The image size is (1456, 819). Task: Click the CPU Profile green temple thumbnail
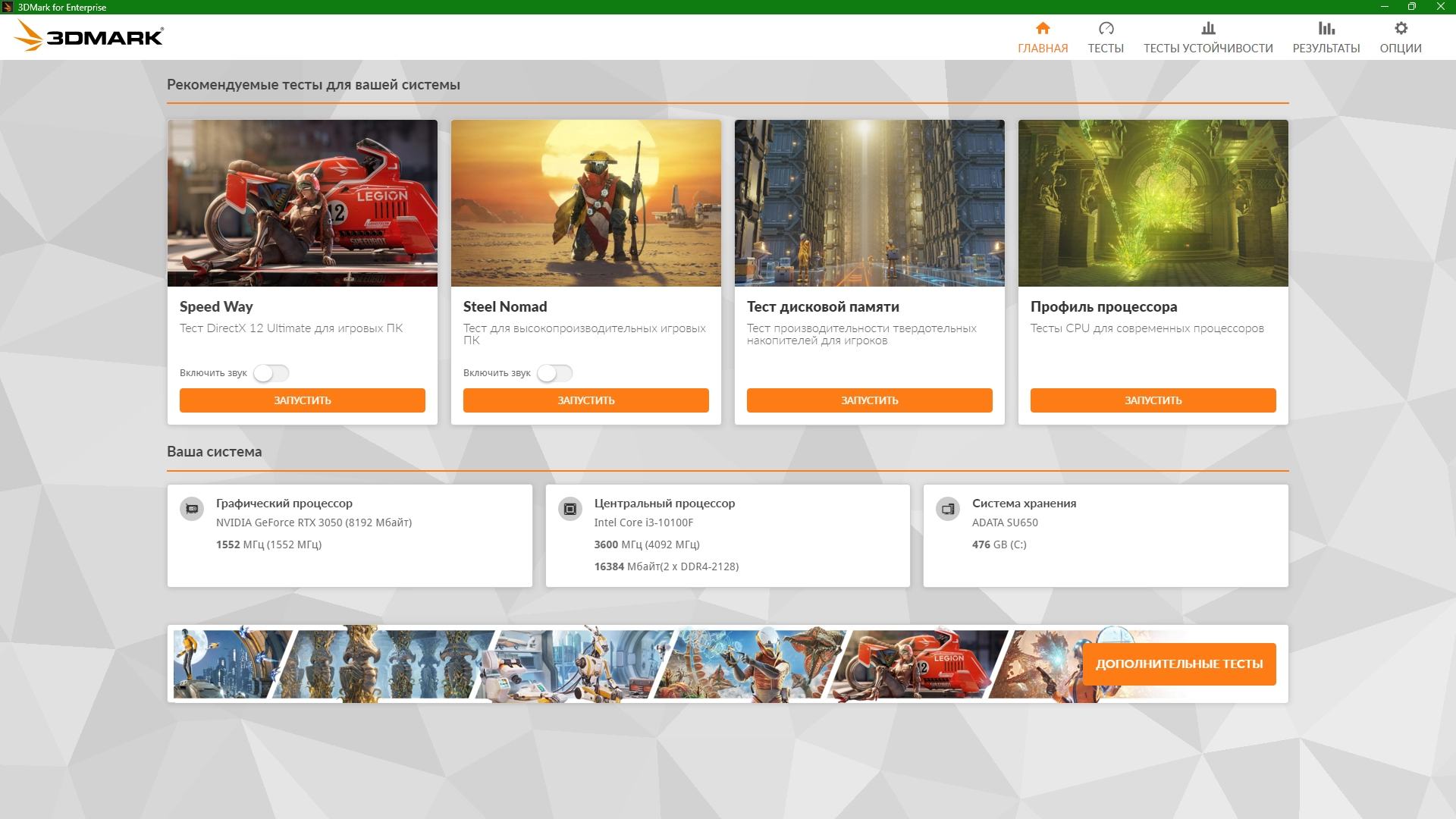click(1153, 202)
